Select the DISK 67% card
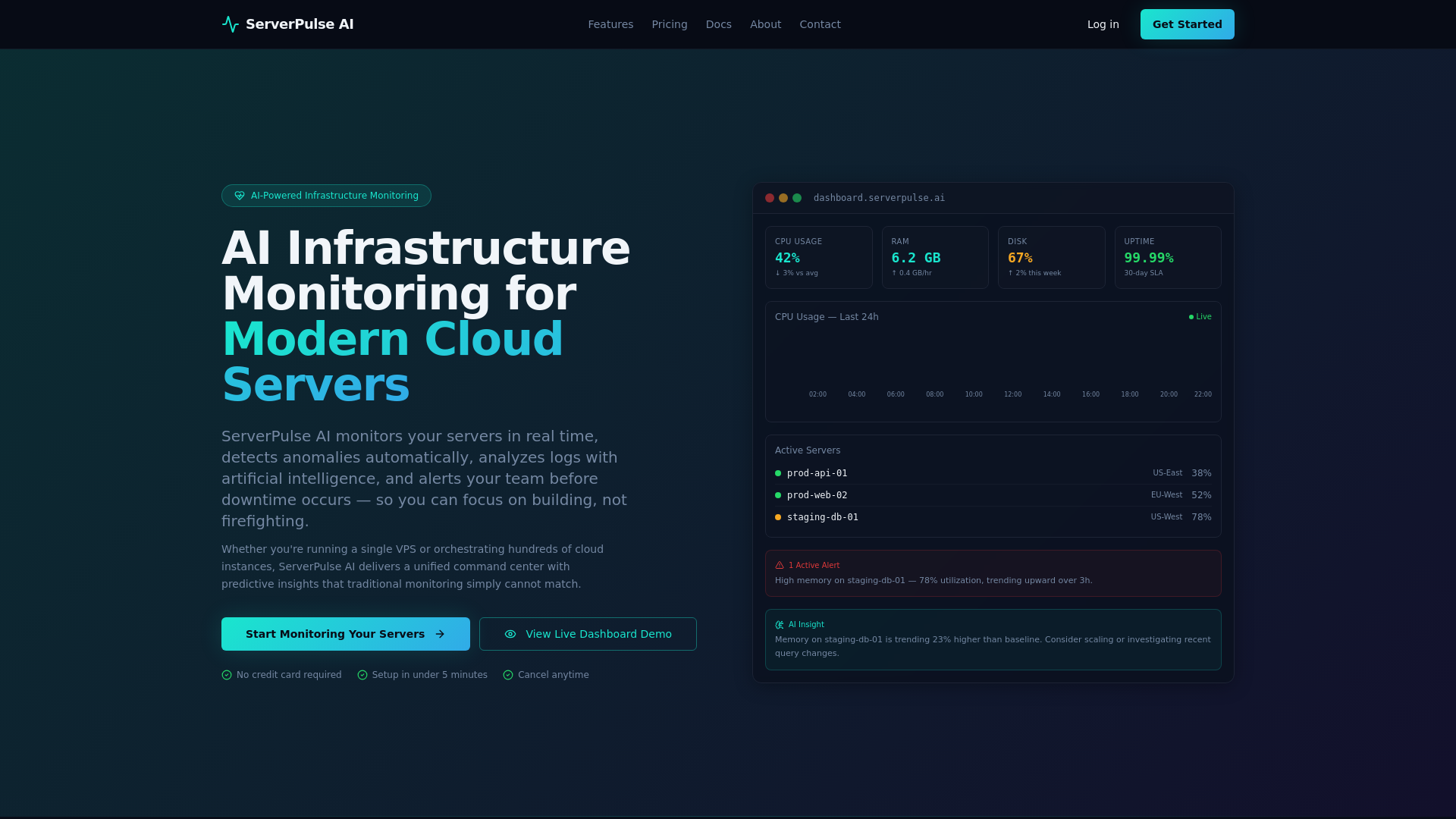Screen dimensions: 1456x819 [x=1052, y=258]
